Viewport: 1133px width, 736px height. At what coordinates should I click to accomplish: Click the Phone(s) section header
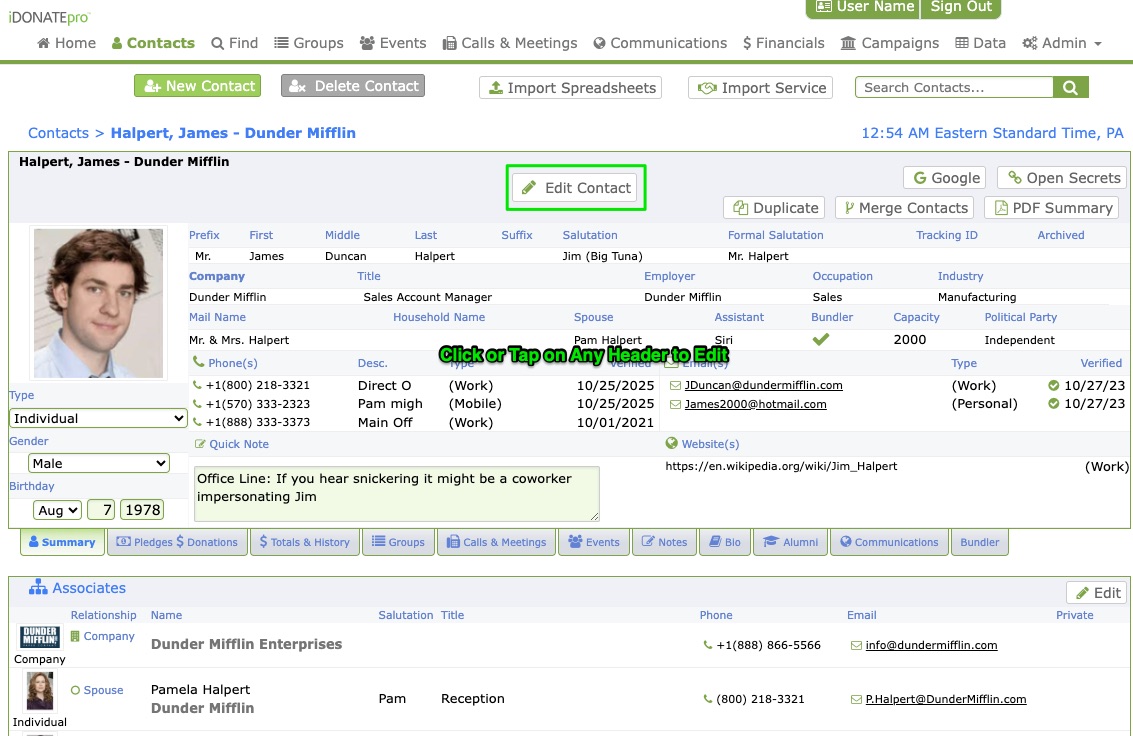coord(225,363)
